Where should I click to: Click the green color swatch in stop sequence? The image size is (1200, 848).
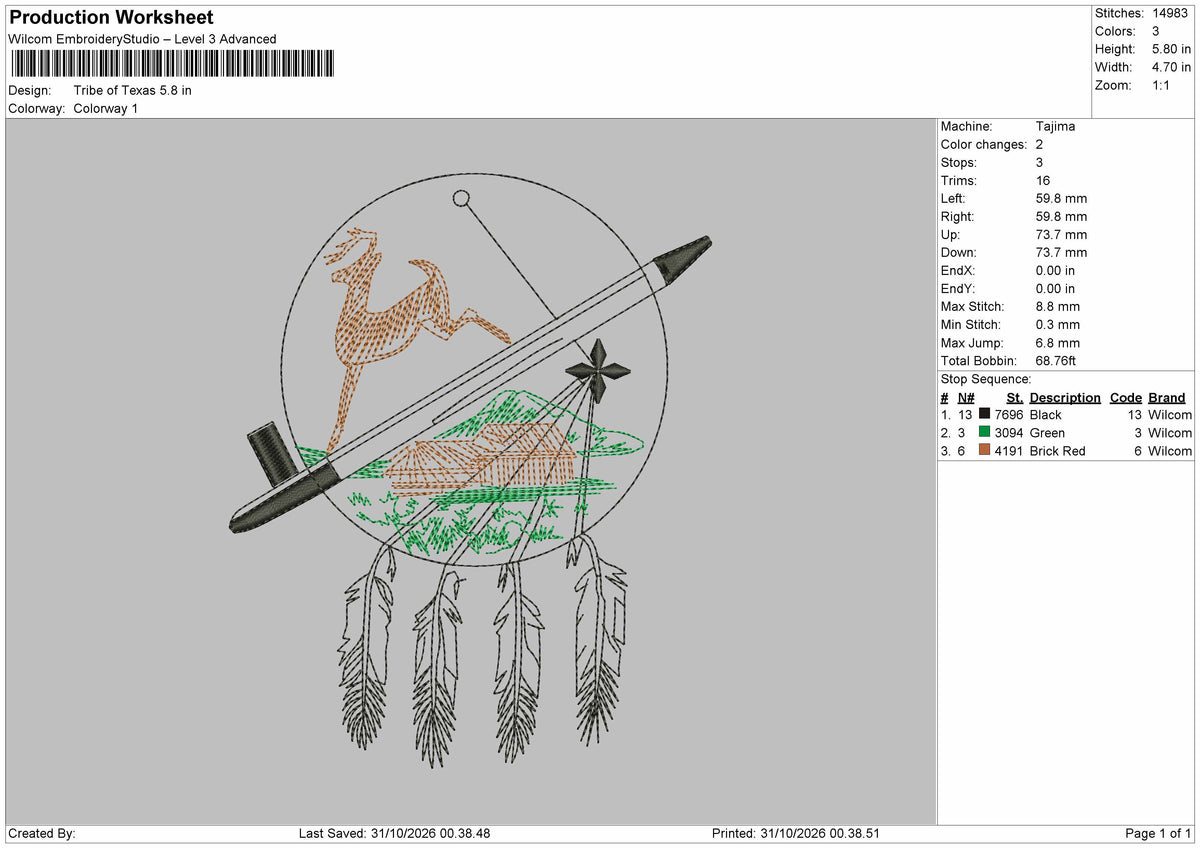(x=985, y=432)
